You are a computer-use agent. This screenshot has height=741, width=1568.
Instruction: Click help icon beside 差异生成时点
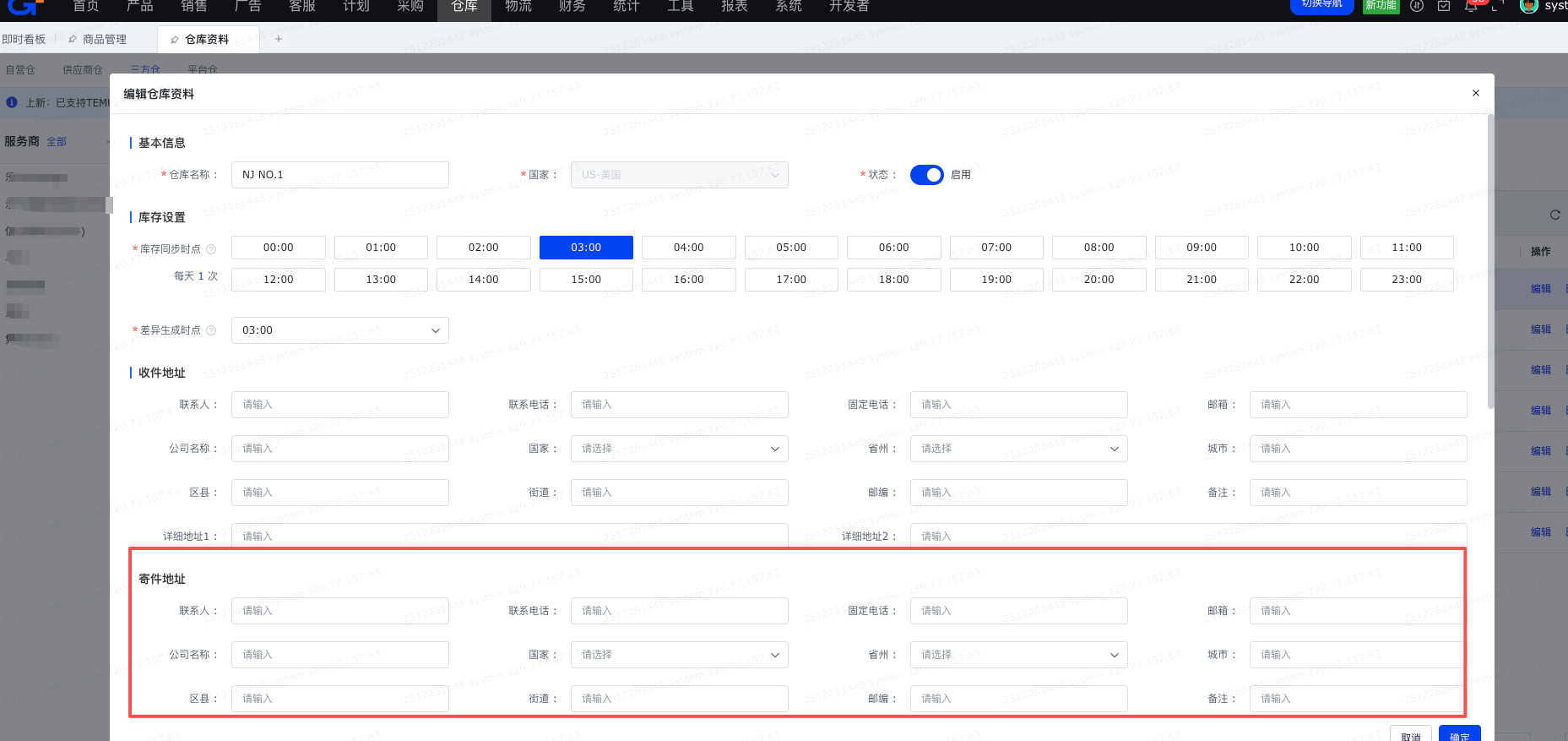tap(211, 330)
